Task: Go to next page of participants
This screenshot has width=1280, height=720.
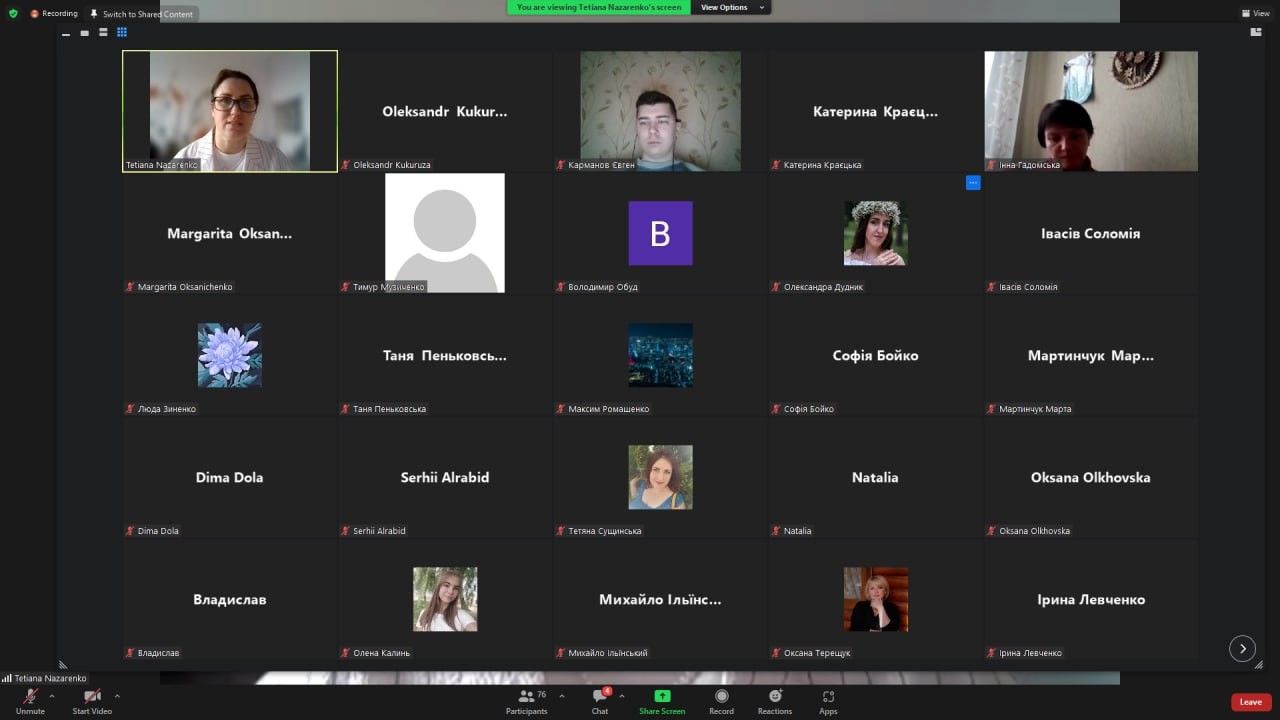Action: coord(1242,648)
